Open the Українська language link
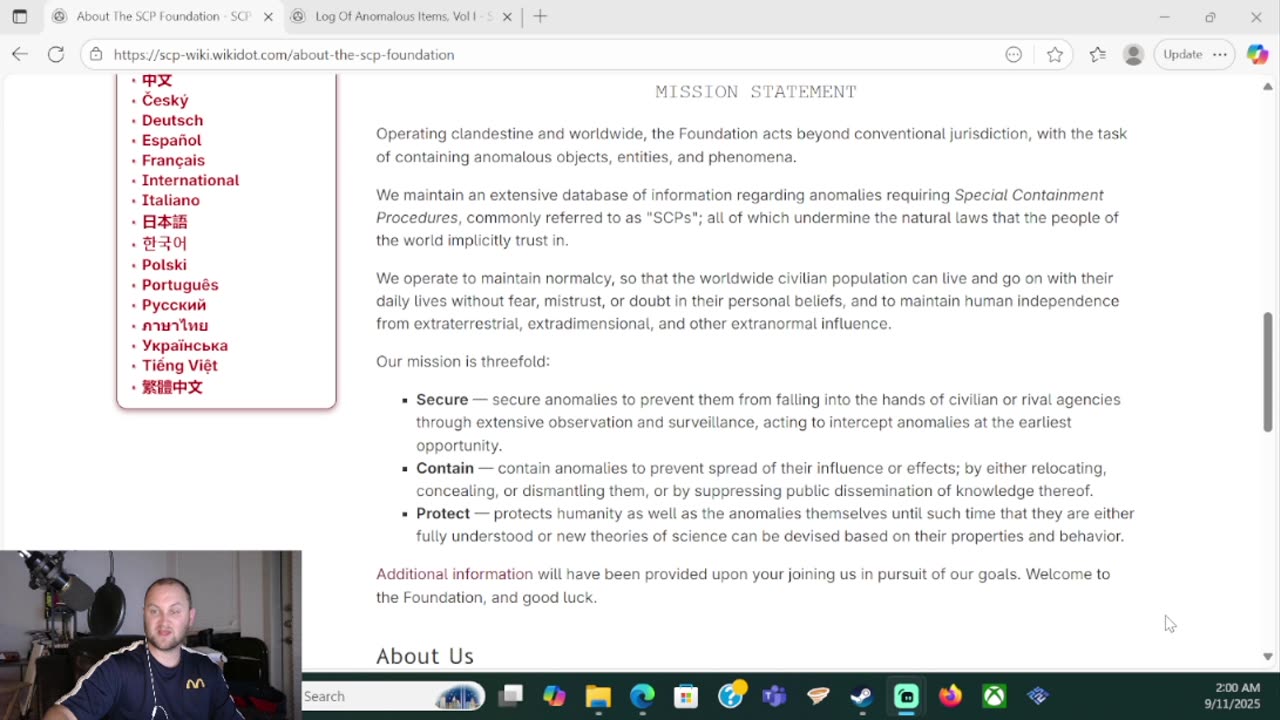Viewport: 1280px width, 720px height. (185, 345)
